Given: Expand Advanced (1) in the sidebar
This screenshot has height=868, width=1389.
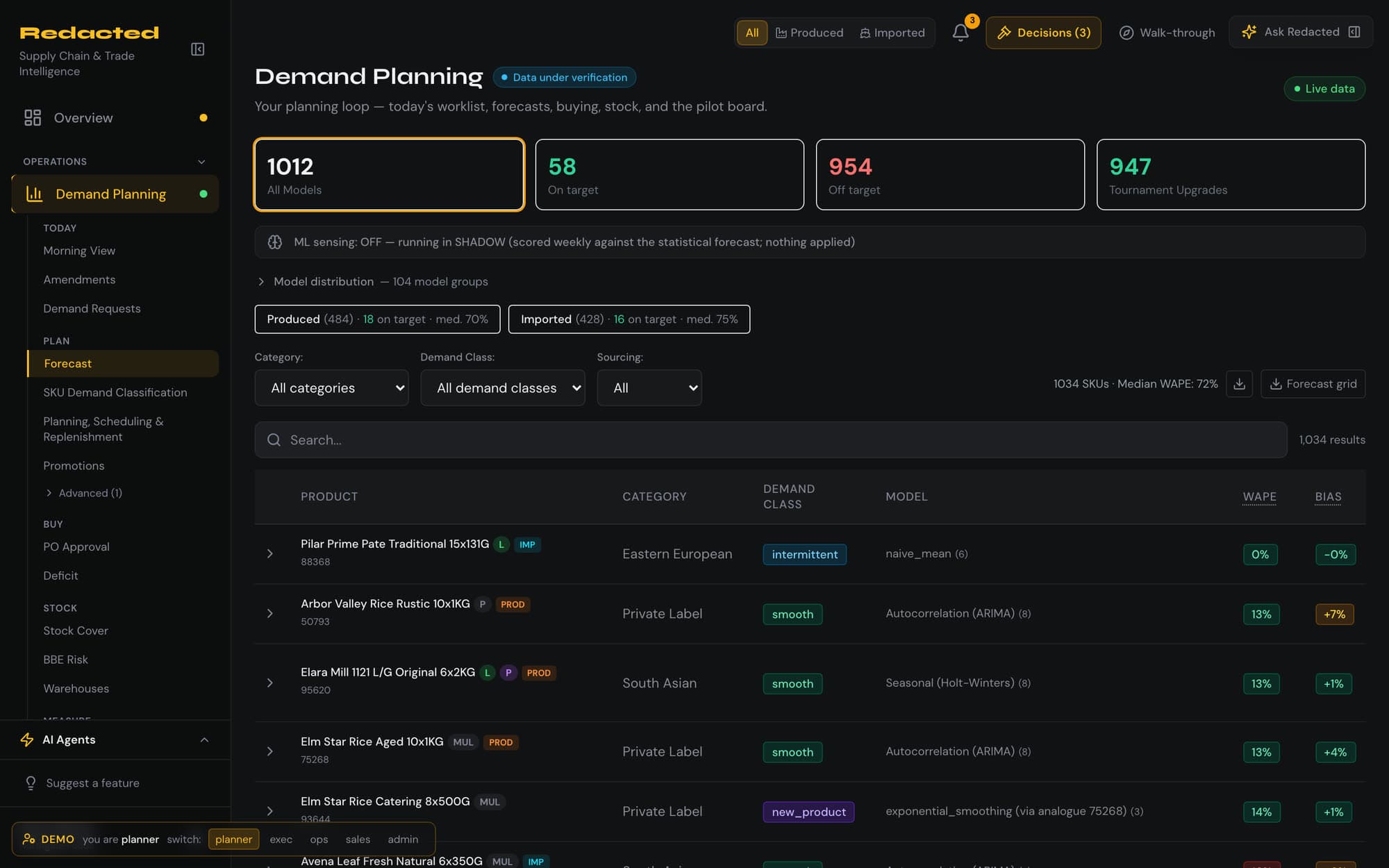Looking at the screenshot, I should (x=83, y=493).
